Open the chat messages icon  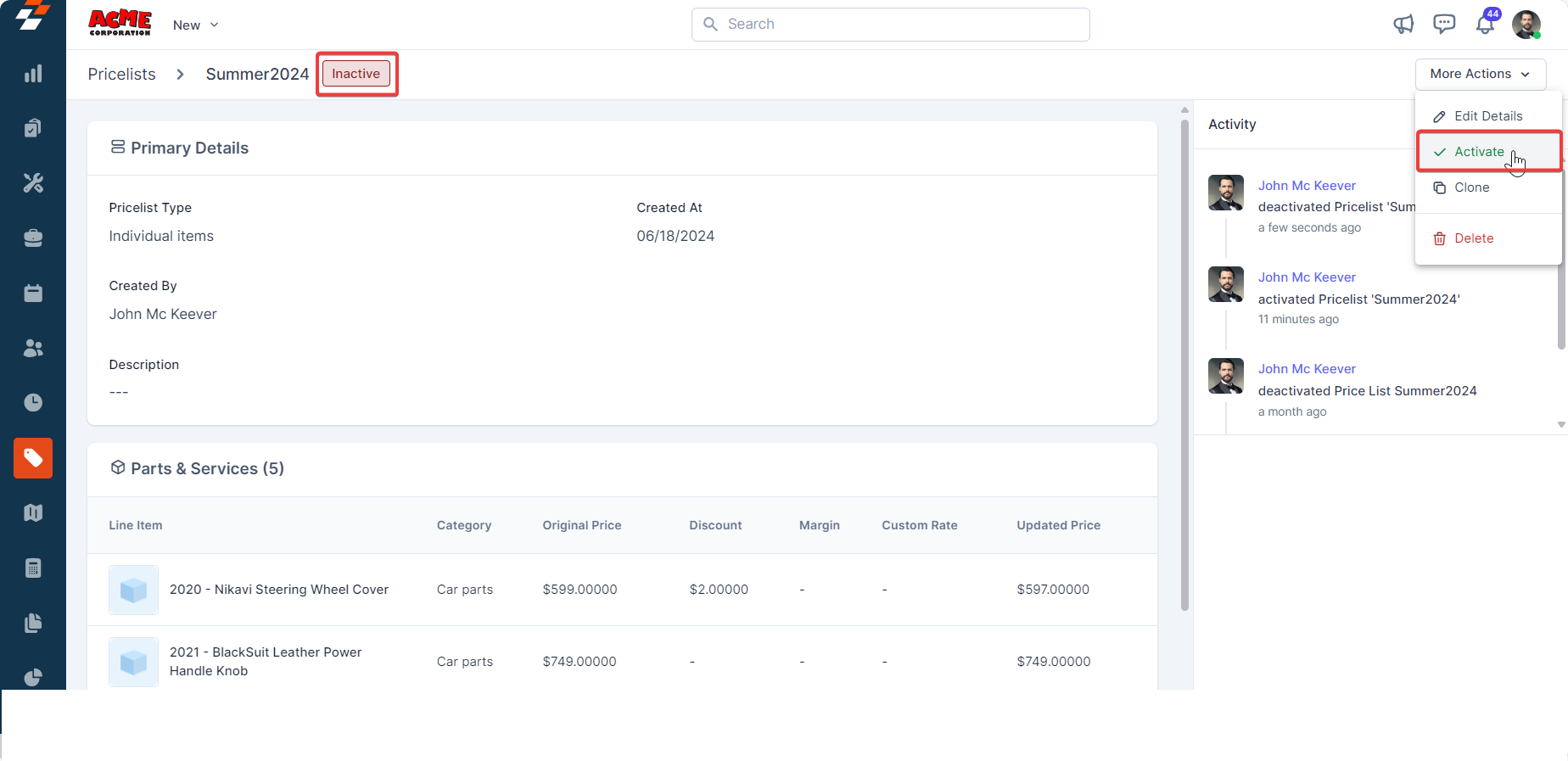point(1443,25)
